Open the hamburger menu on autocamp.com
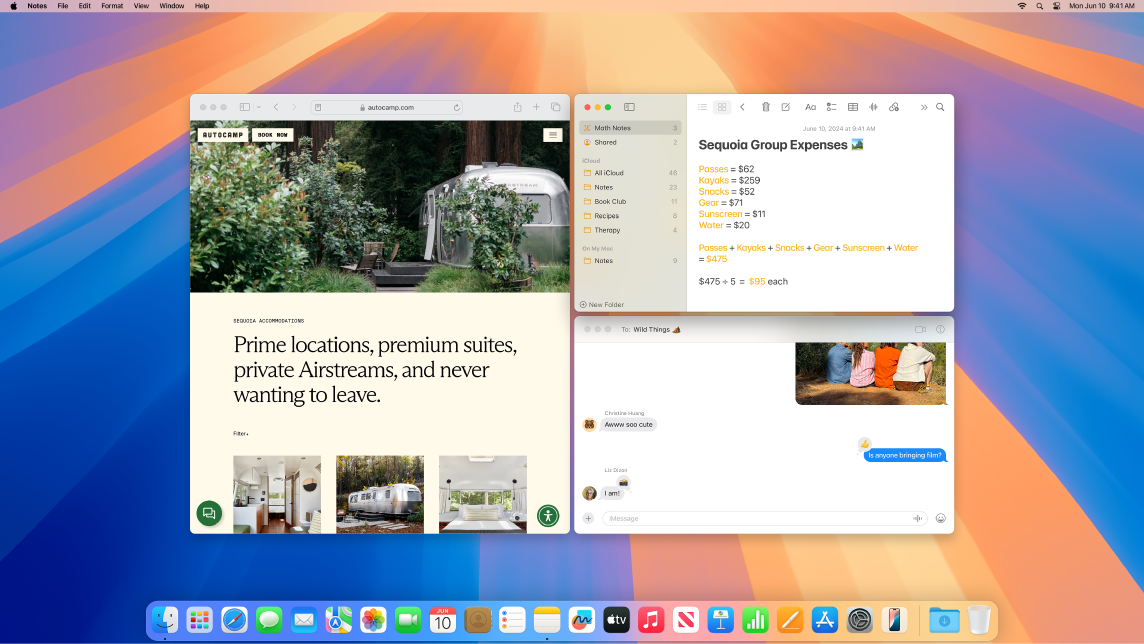 (x=553, y=134)
